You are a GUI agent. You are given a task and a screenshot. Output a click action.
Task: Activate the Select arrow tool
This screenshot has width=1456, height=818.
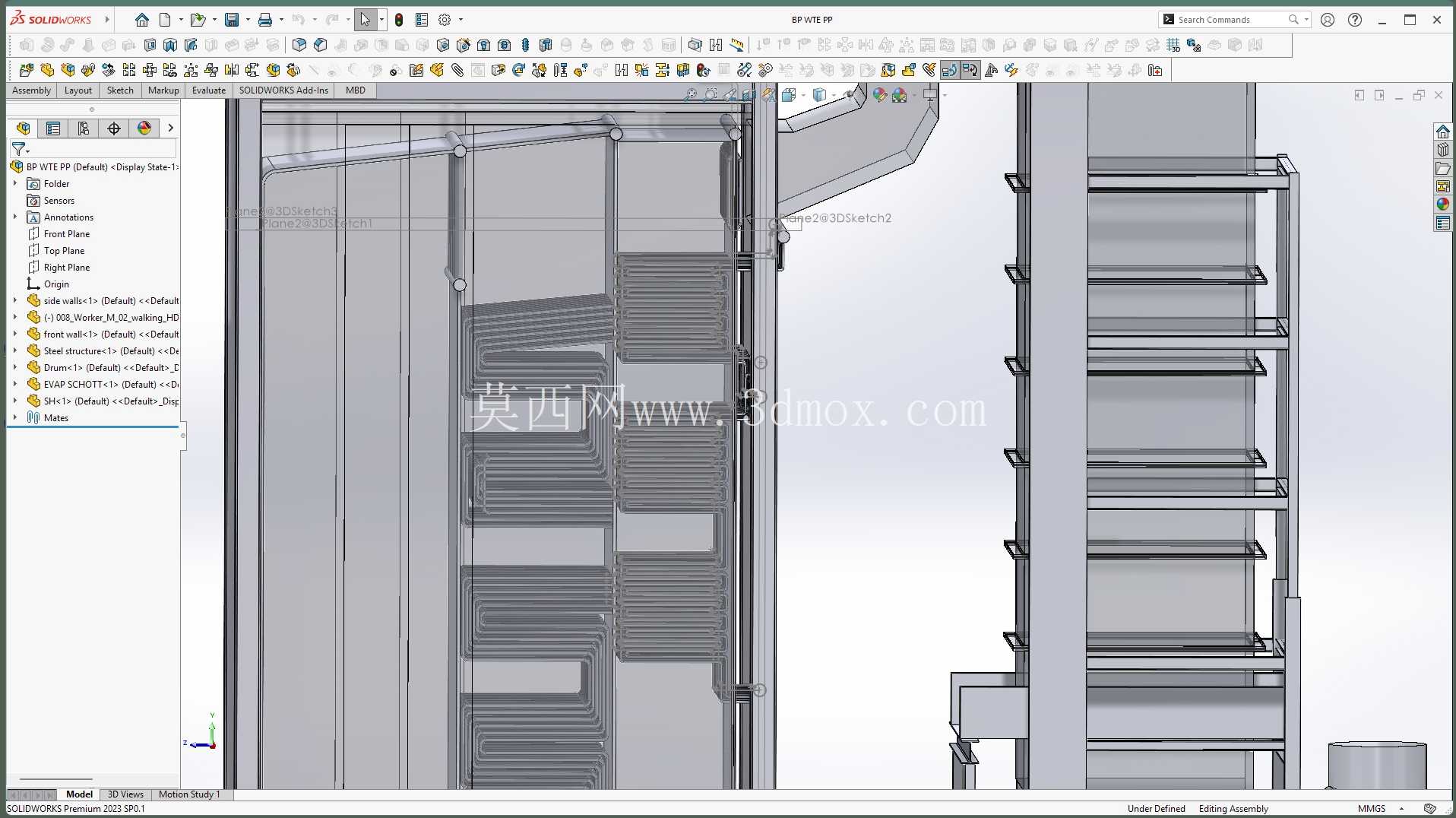pos(365,20)
